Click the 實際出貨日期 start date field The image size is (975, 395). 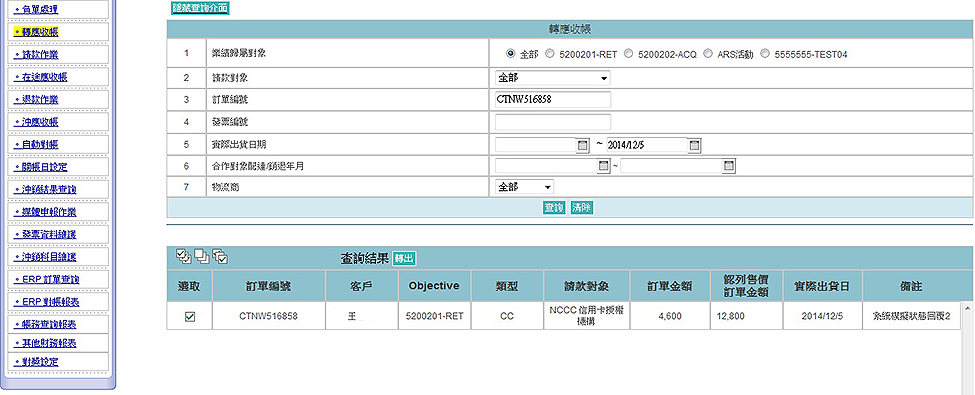tap(536, 145)
